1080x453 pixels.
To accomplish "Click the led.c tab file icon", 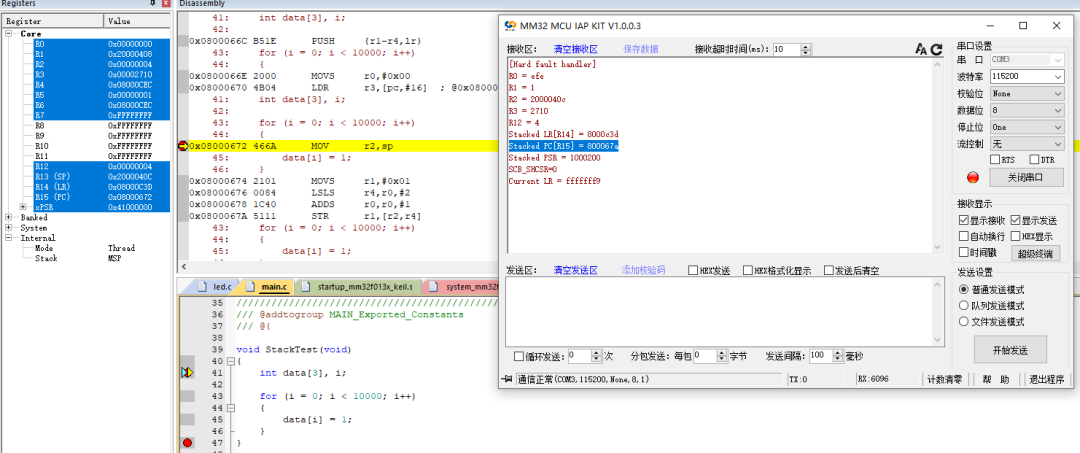I will [202, 286].
